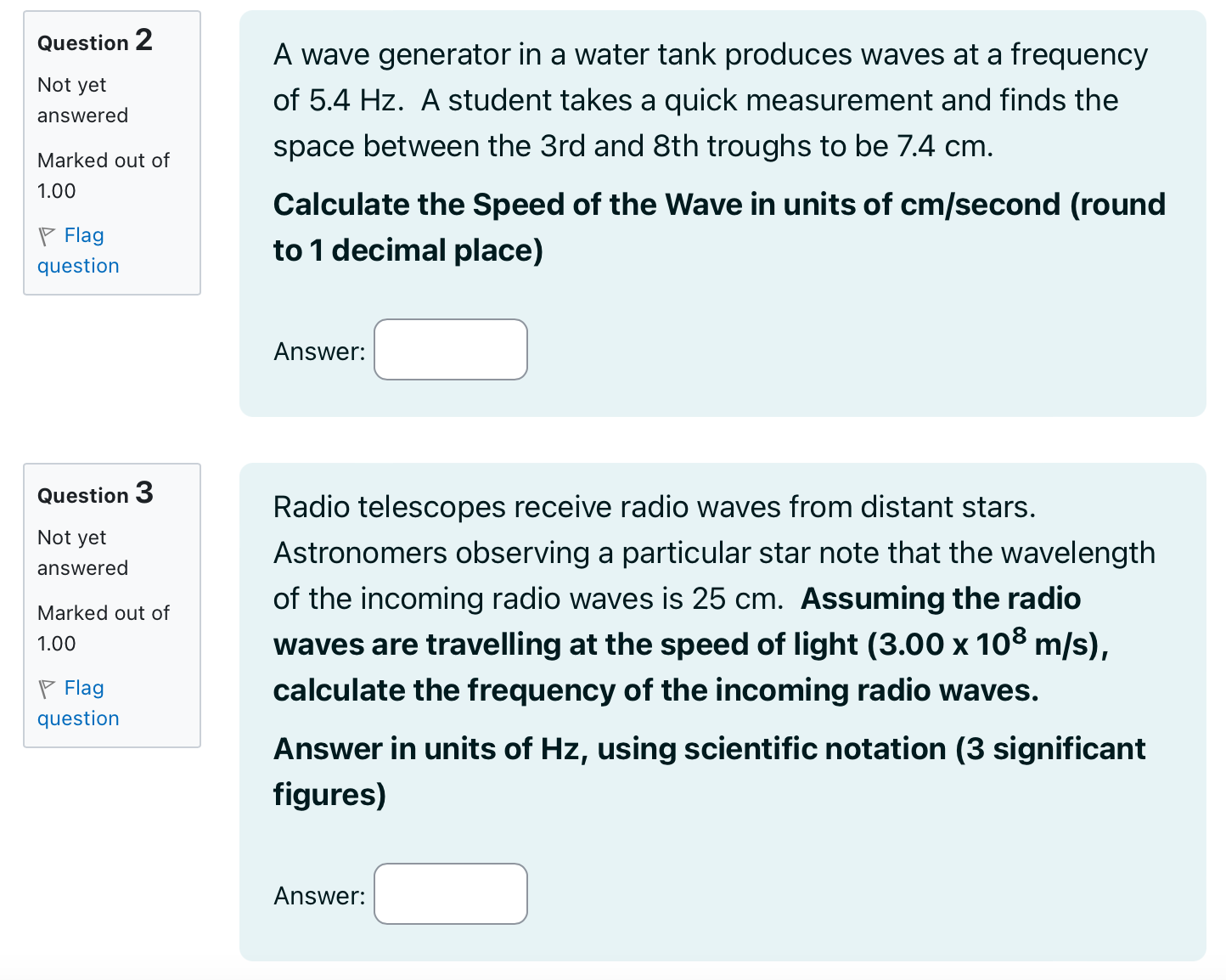Select the Question 2 info panel
1226x980 pixels.
pos(111,151)
